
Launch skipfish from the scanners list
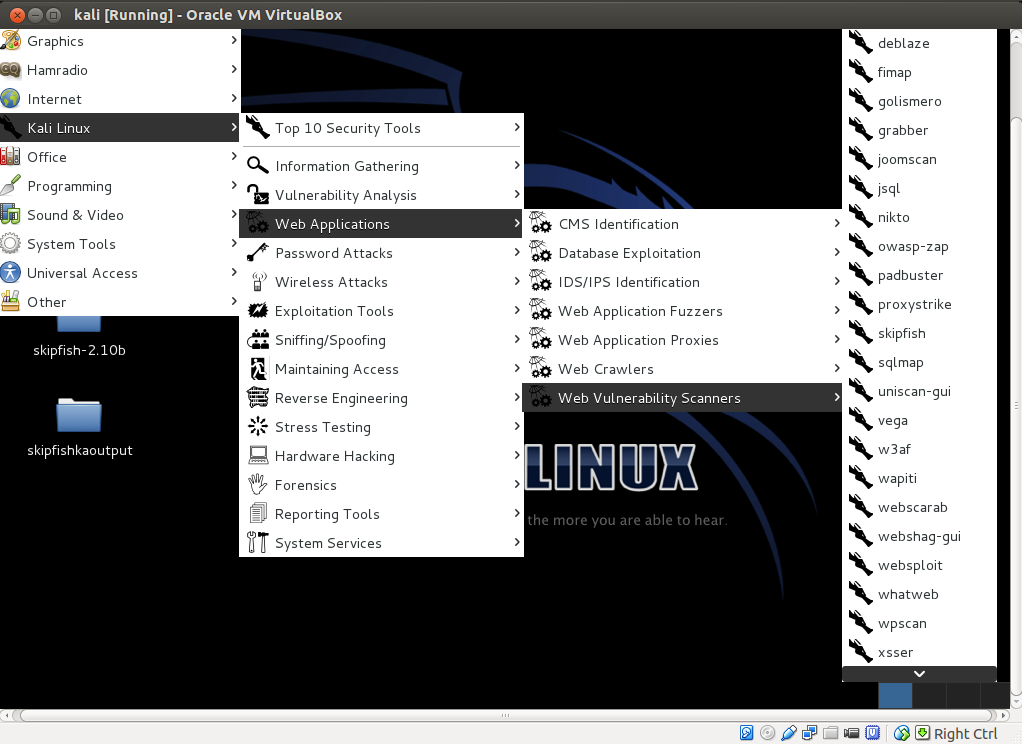(919, 333)
